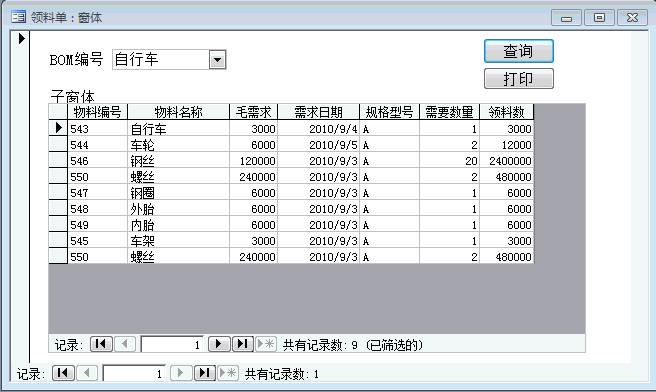Click previous record arrow in subform navigator
Screen dimensions: 656x392
click(x=124, y=344)
